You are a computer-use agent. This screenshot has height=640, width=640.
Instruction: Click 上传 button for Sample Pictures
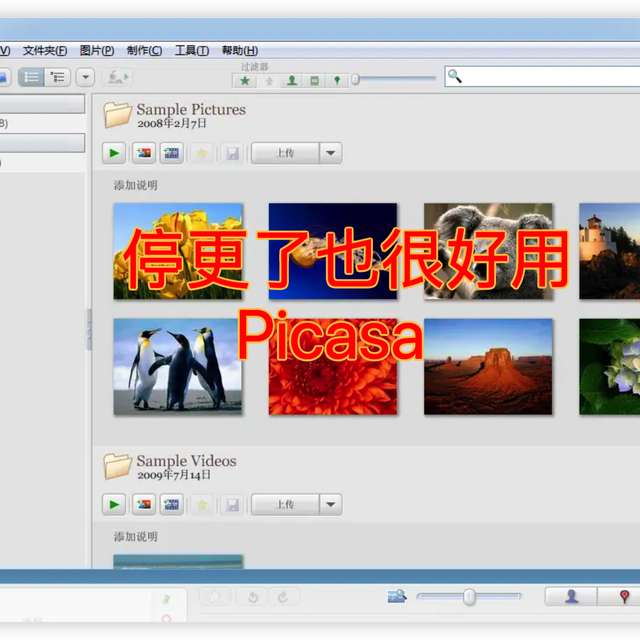(x=285, y=153)
